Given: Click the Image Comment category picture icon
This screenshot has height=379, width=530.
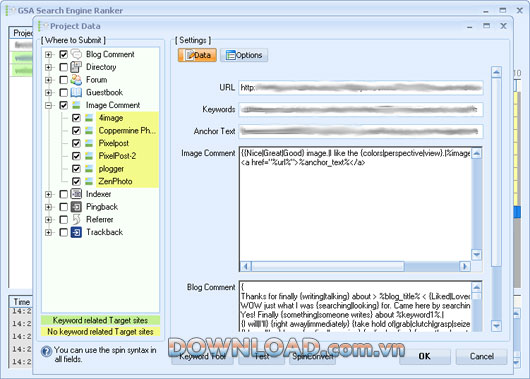Looking at the screenshot, I should [x=76, y=105].
